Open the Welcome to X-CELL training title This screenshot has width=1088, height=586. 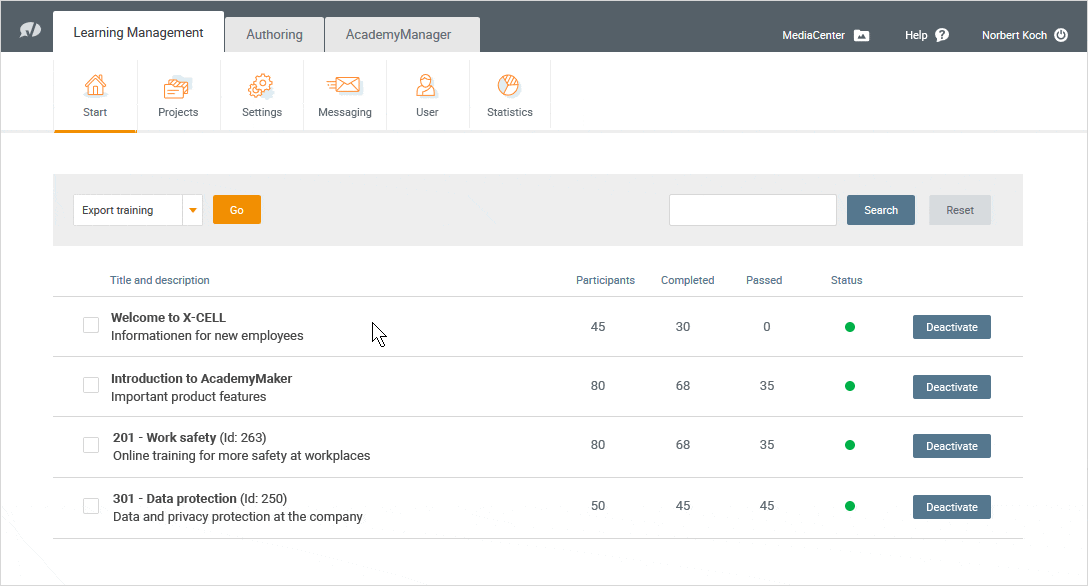pos(169,318)
